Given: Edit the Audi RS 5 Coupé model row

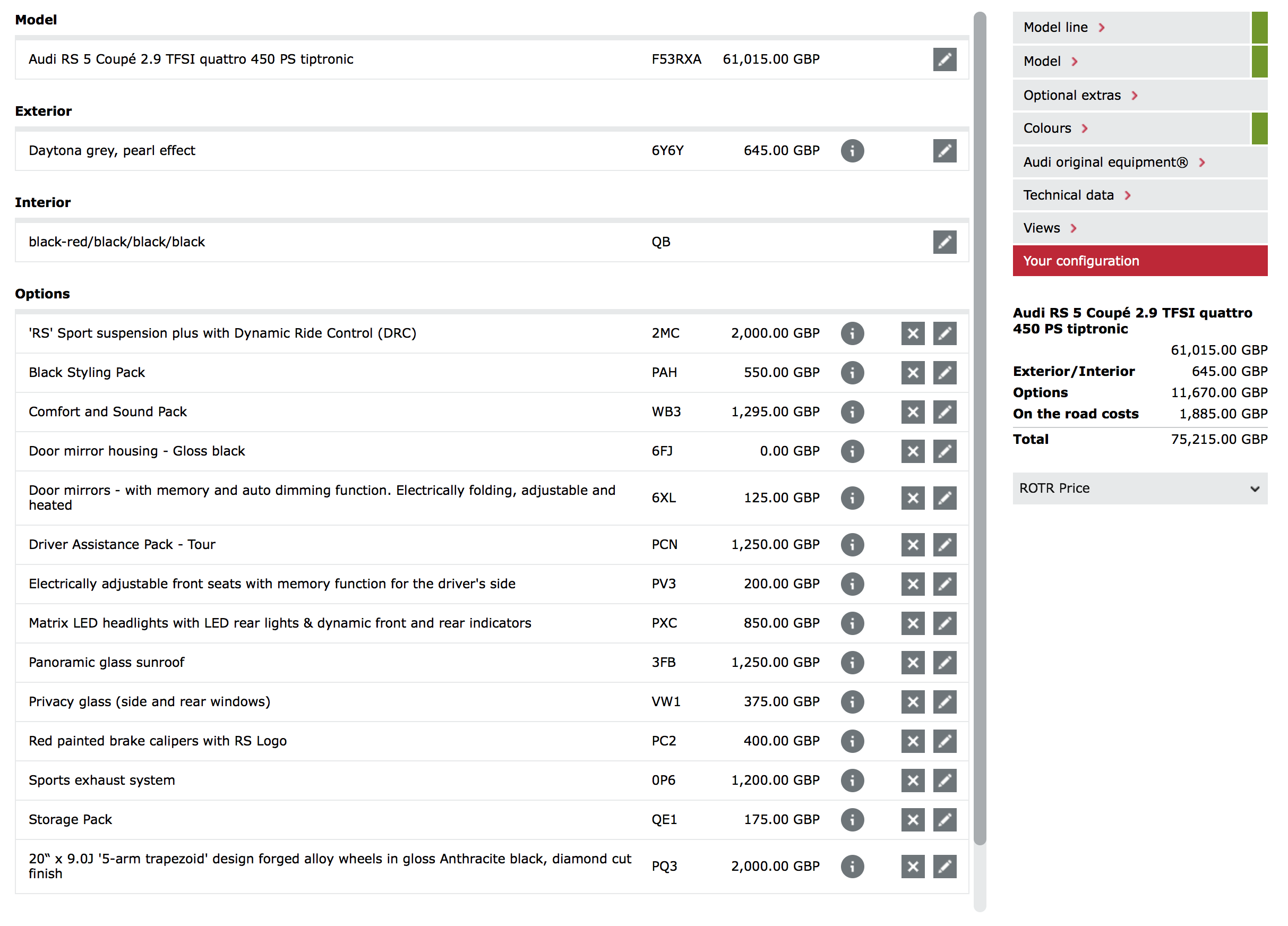Looking at the screenshot, I should 944,59.
